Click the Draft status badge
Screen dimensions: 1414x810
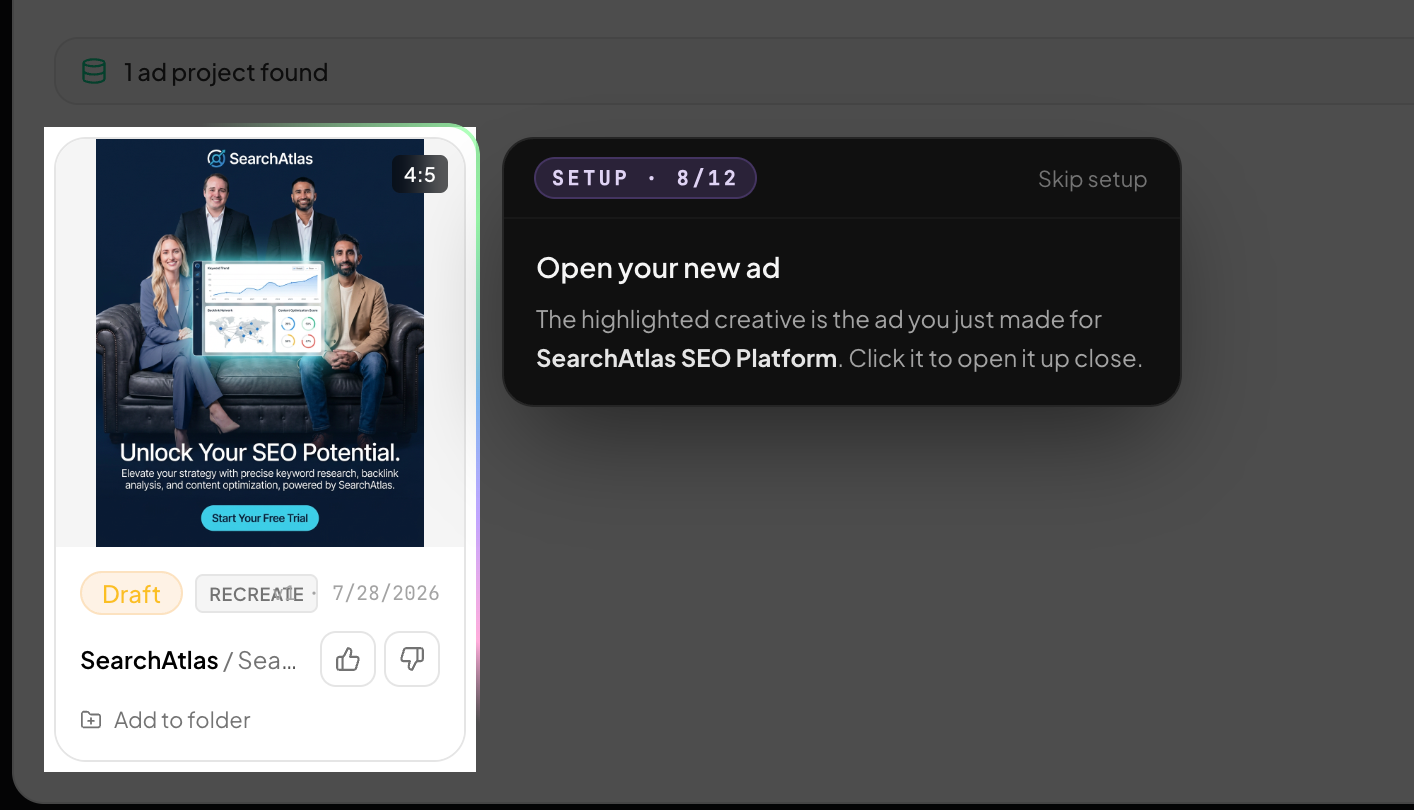click(132, 593)
